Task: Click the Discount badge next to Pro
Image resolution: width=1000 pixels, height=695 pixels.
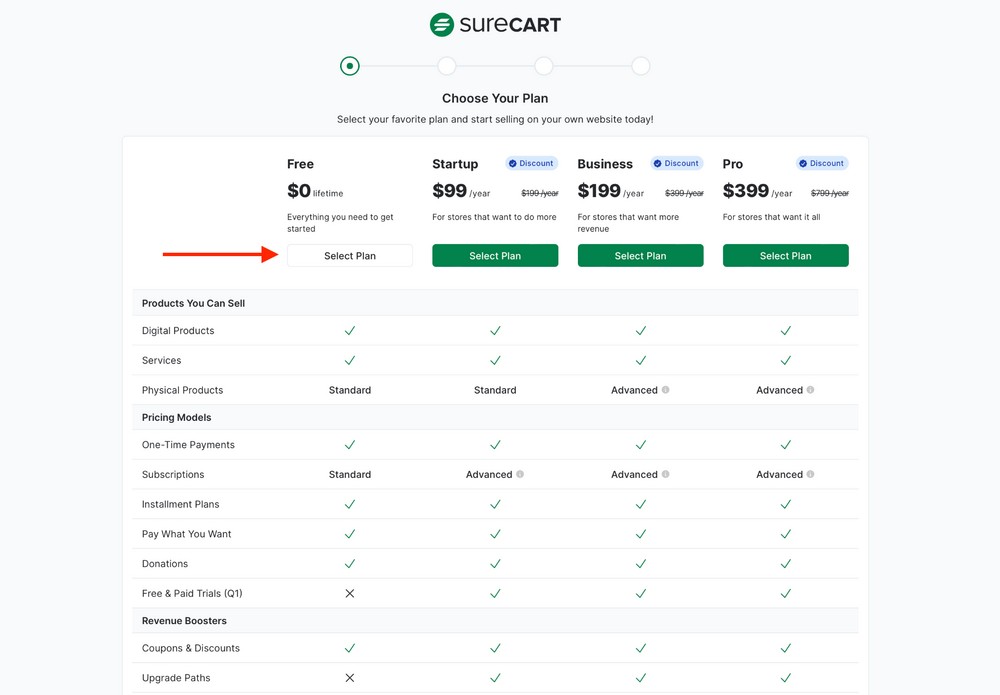Action: point(822,163)
